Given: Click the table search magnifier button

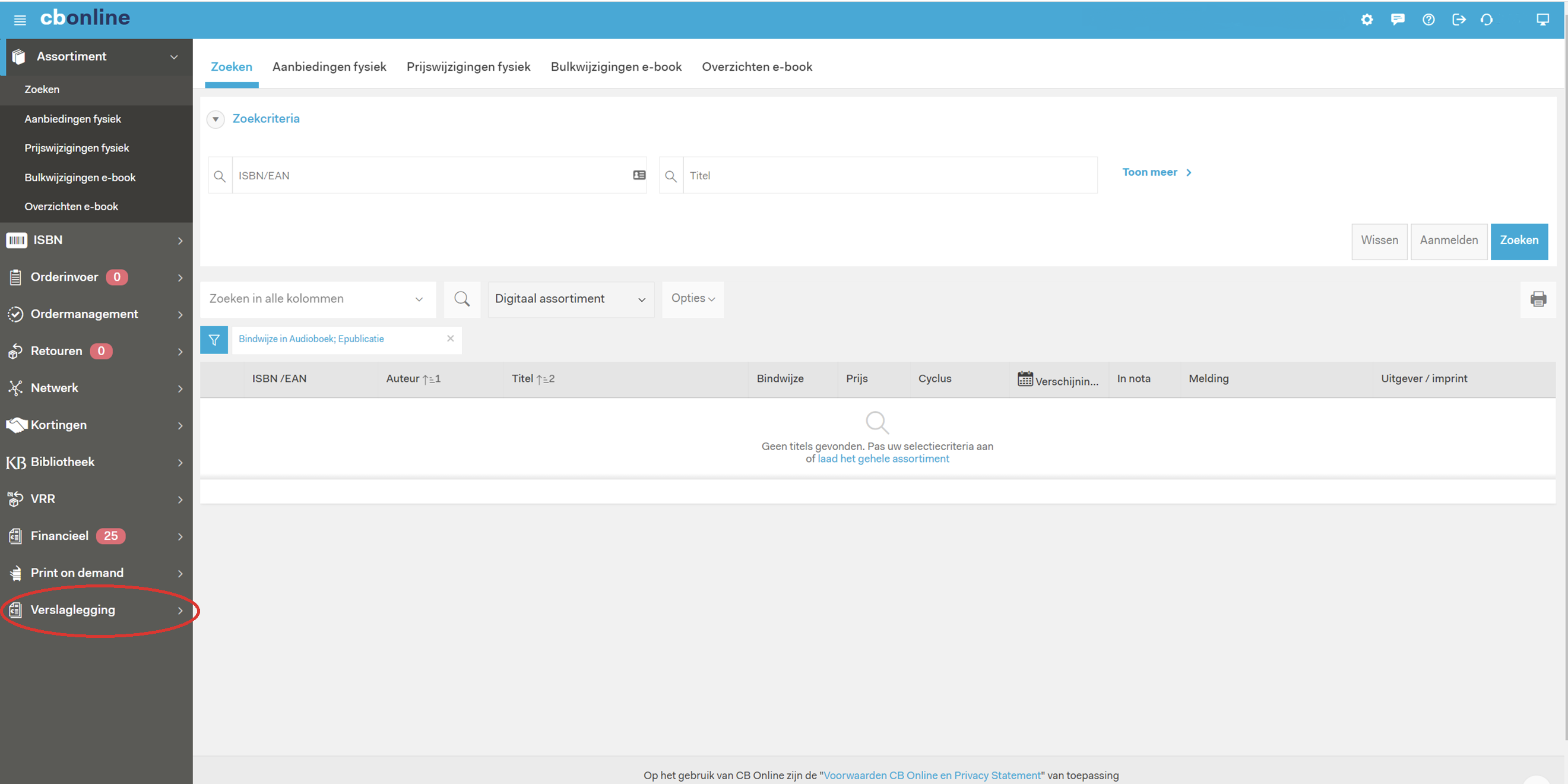Looking at the screenshot, I should [462, 299].
